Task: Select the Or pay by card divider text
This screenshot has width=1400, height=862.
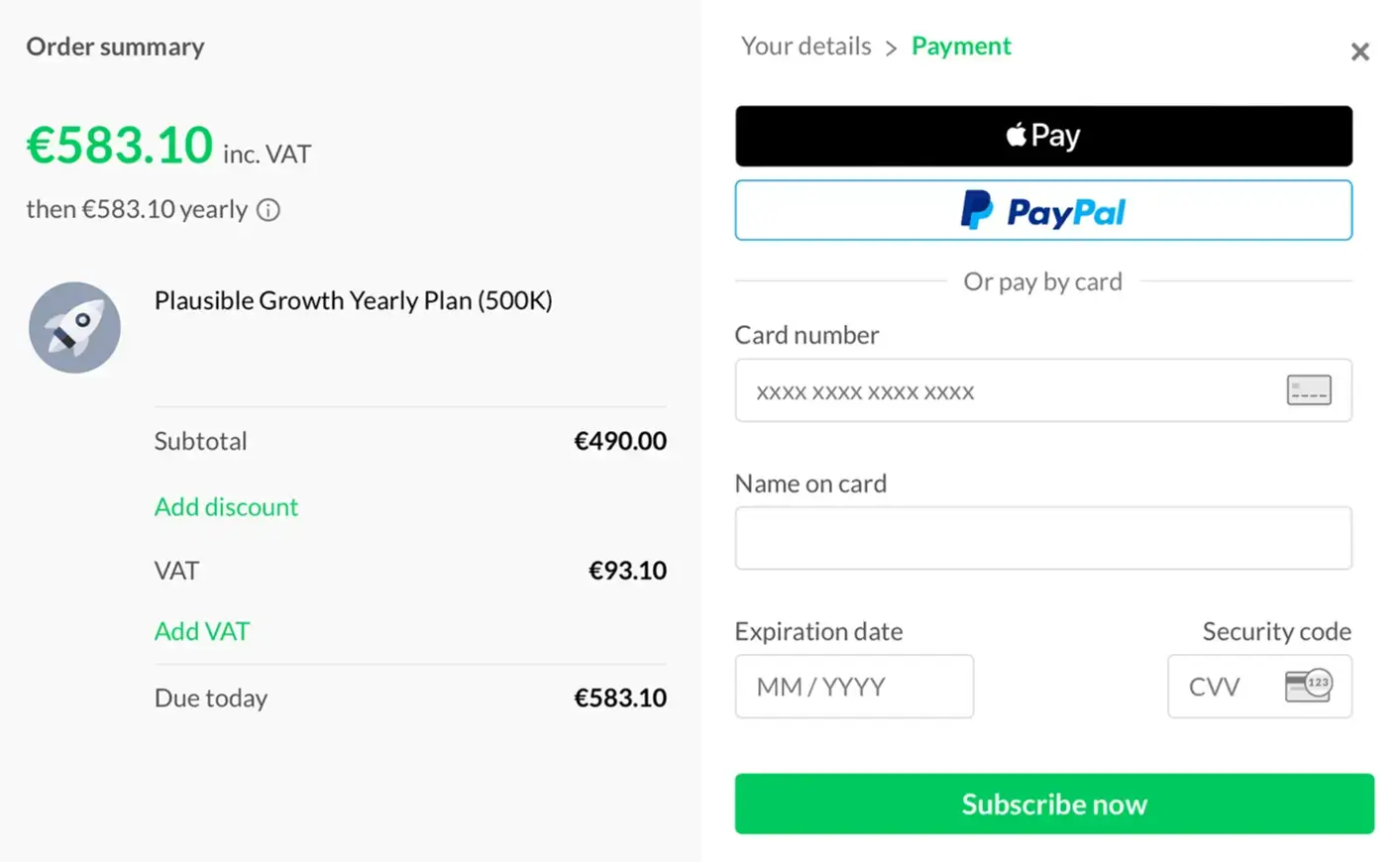Action: click(1042, 281)
